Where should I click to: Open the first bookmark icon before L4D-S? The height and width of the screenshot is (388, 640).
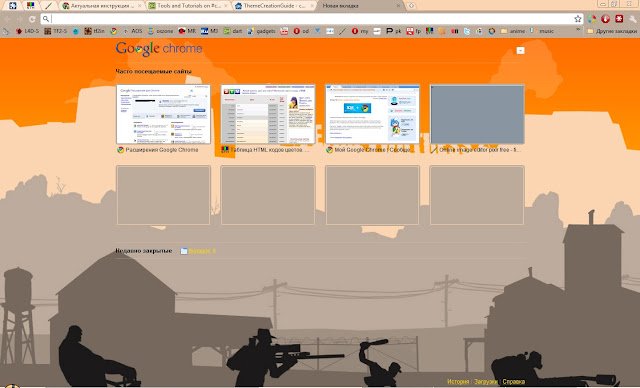click(x=6, y=31)
